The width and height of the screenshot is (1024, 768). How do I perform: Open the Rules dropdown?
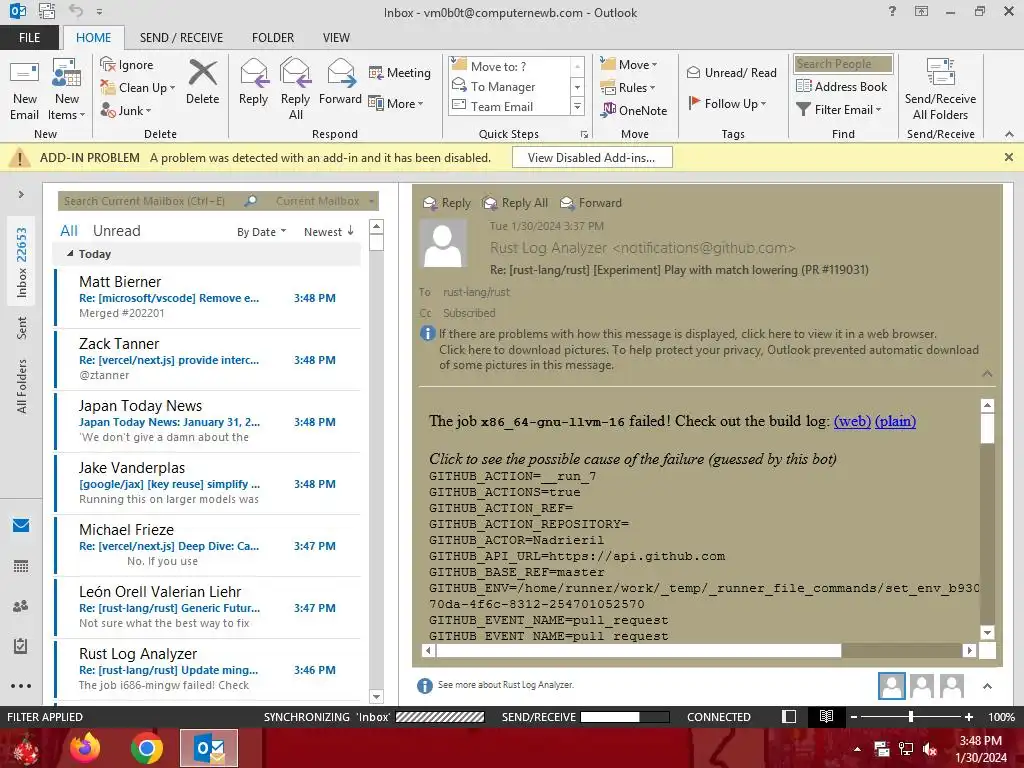tap(628, 88)
